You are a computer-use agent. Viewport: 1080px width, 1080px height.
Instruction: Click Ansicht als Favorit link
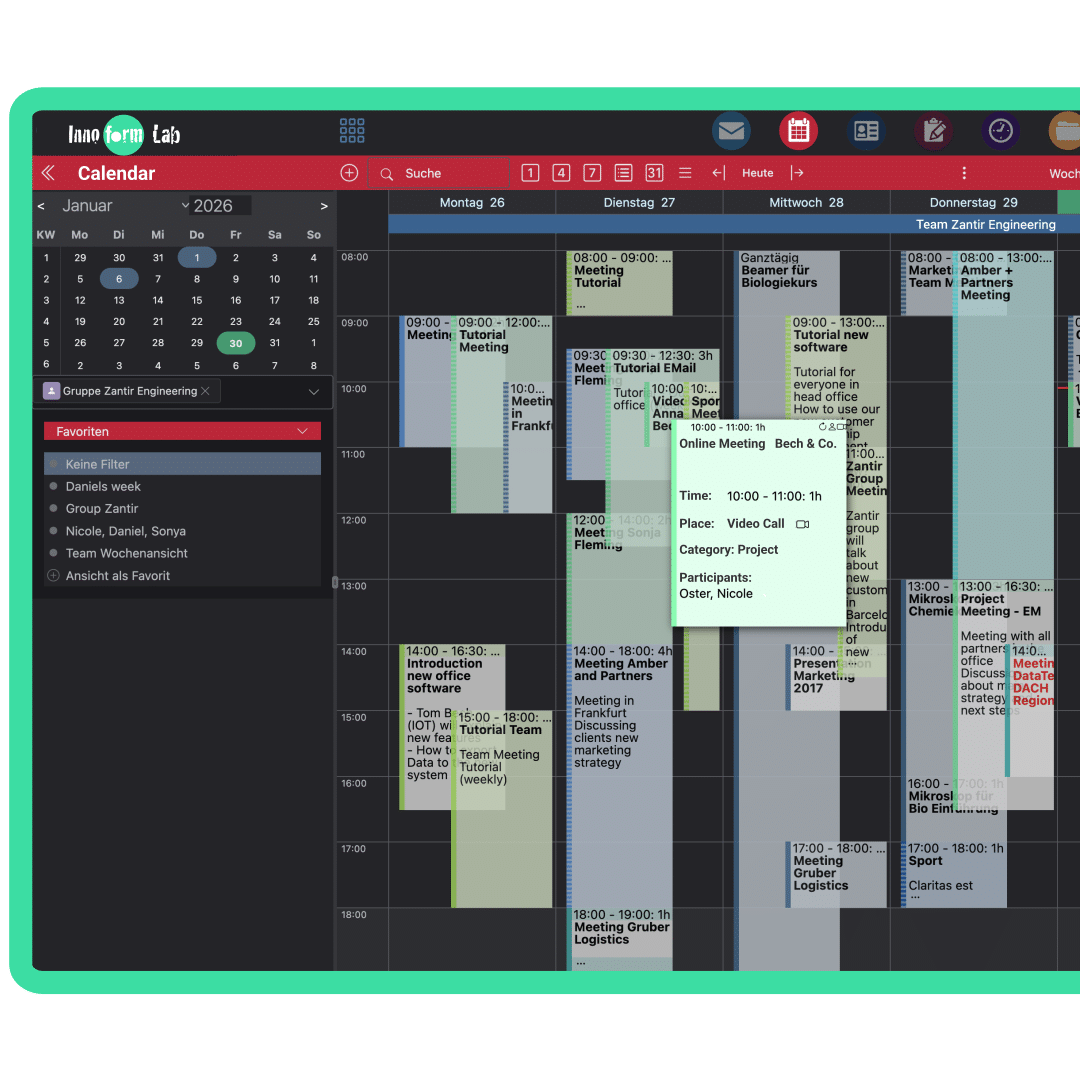[x=117, y=576]
